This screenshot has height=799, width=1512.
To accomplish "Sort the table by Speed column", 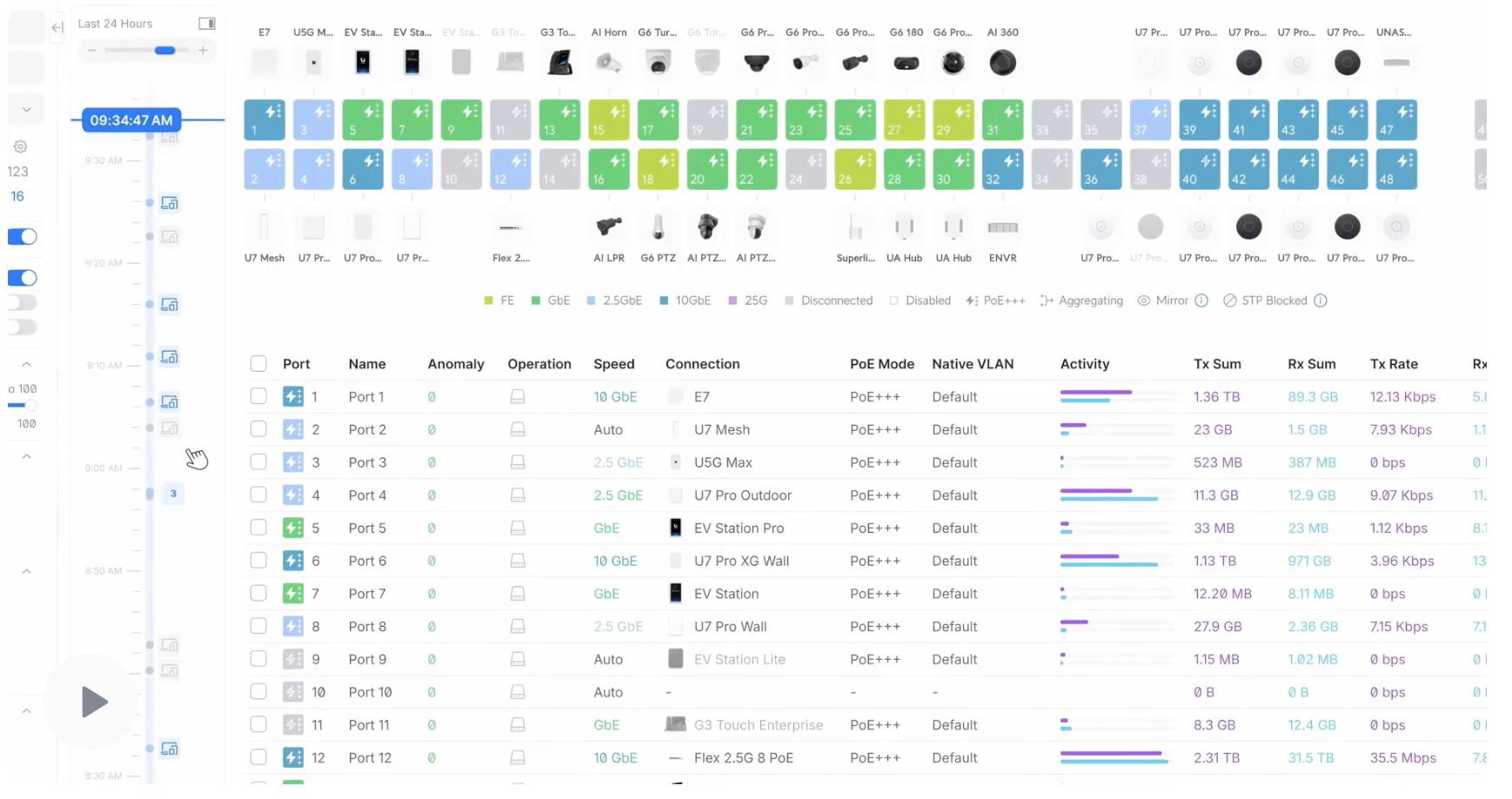I will [613, 364].
